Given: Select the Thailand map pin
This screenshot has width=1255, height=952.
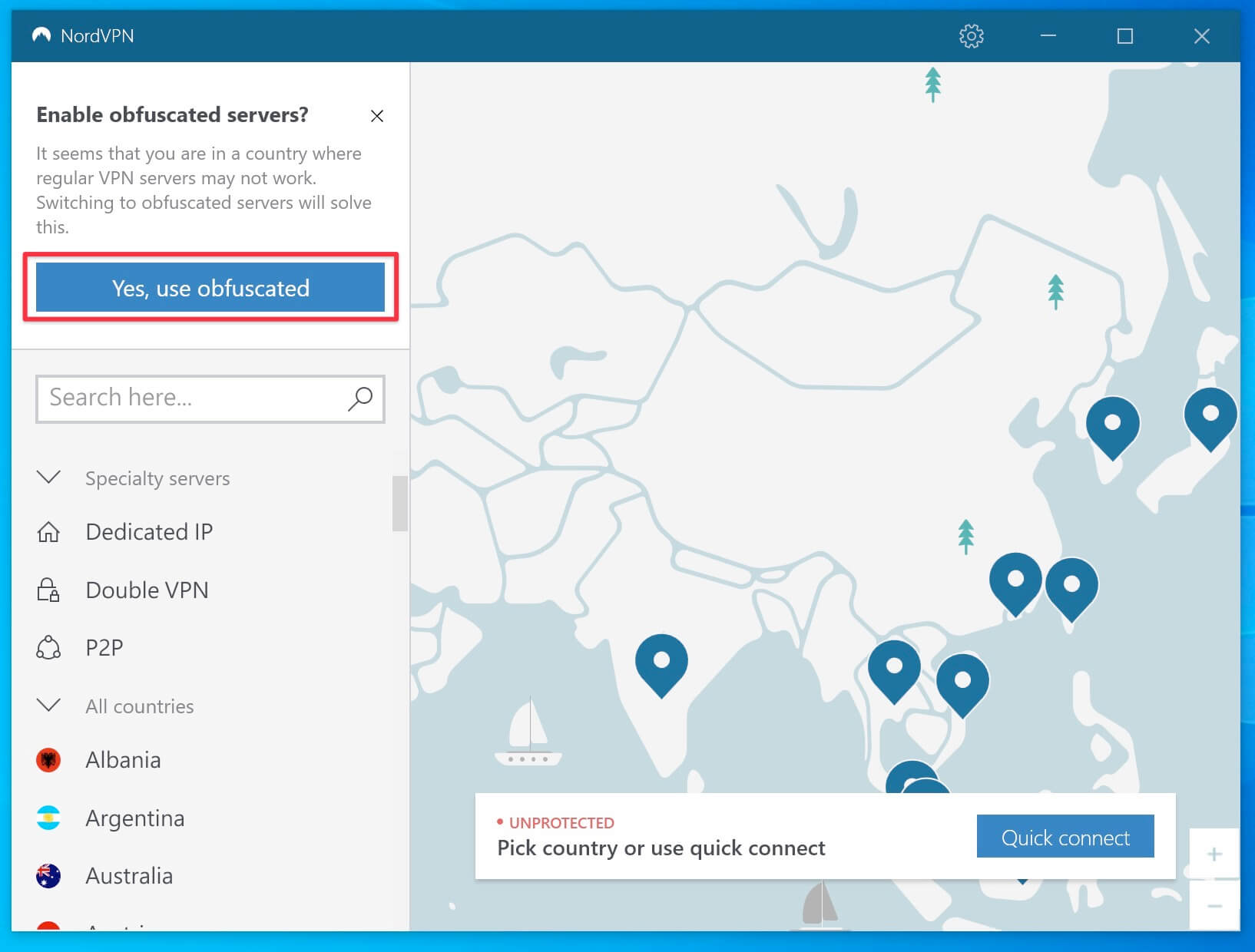Looking at the screenshot, I should tap(894, 671).
